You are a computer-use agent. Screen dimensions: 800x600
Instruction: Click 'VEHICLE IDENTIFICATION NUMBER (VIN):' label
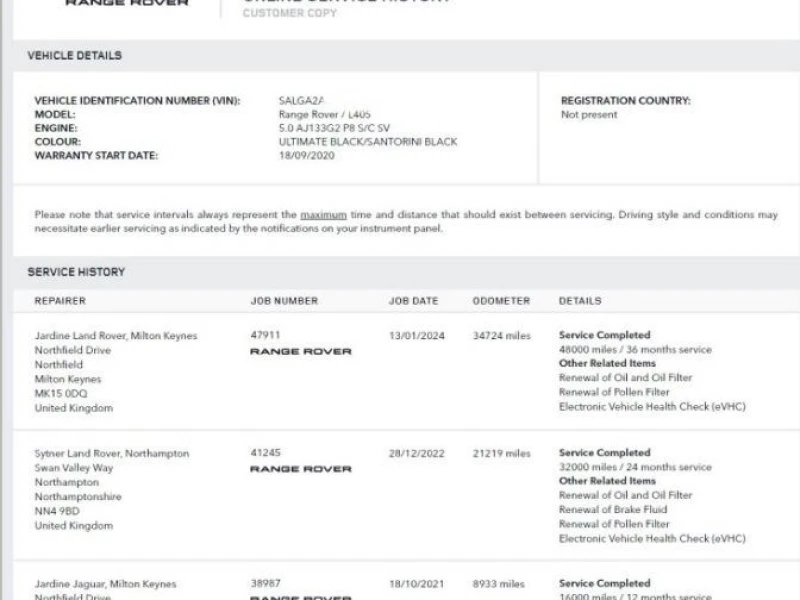pyautogui.click(x=137, y=101)
